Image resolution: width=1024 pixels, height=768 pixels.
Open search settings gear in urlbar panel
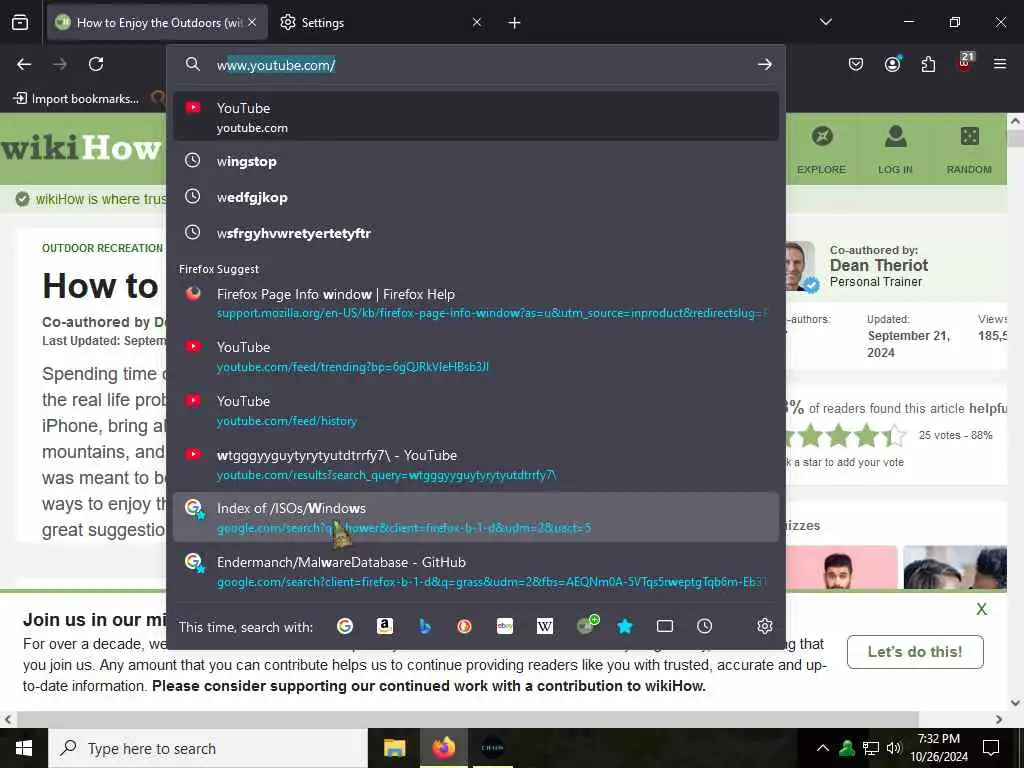(x=765, y=626)
